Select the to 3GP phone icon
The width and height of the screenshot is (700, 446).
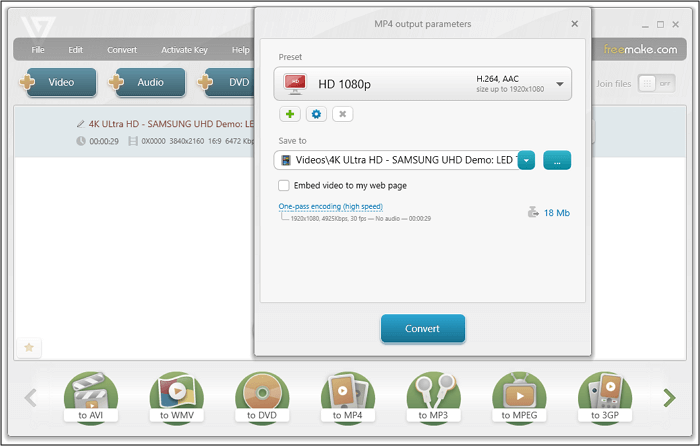tap(605, 397)
